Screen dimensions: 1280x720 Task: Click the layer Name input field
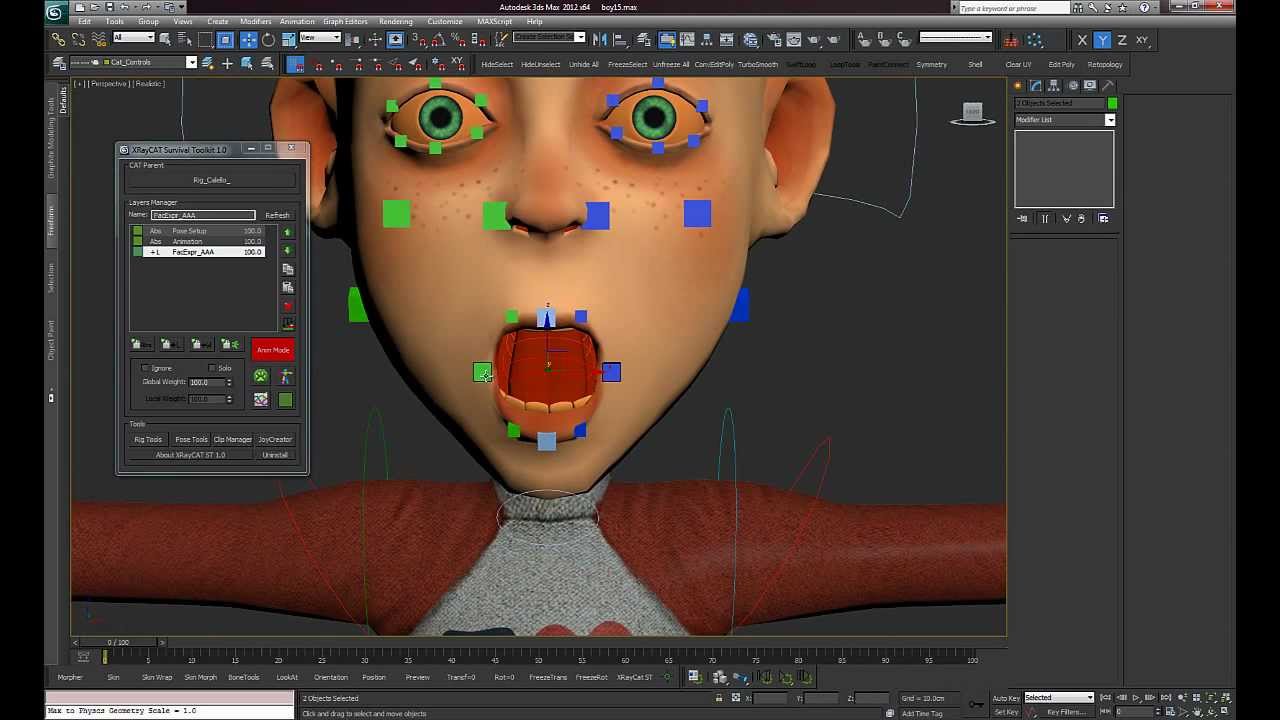click(x=203, y=215)
